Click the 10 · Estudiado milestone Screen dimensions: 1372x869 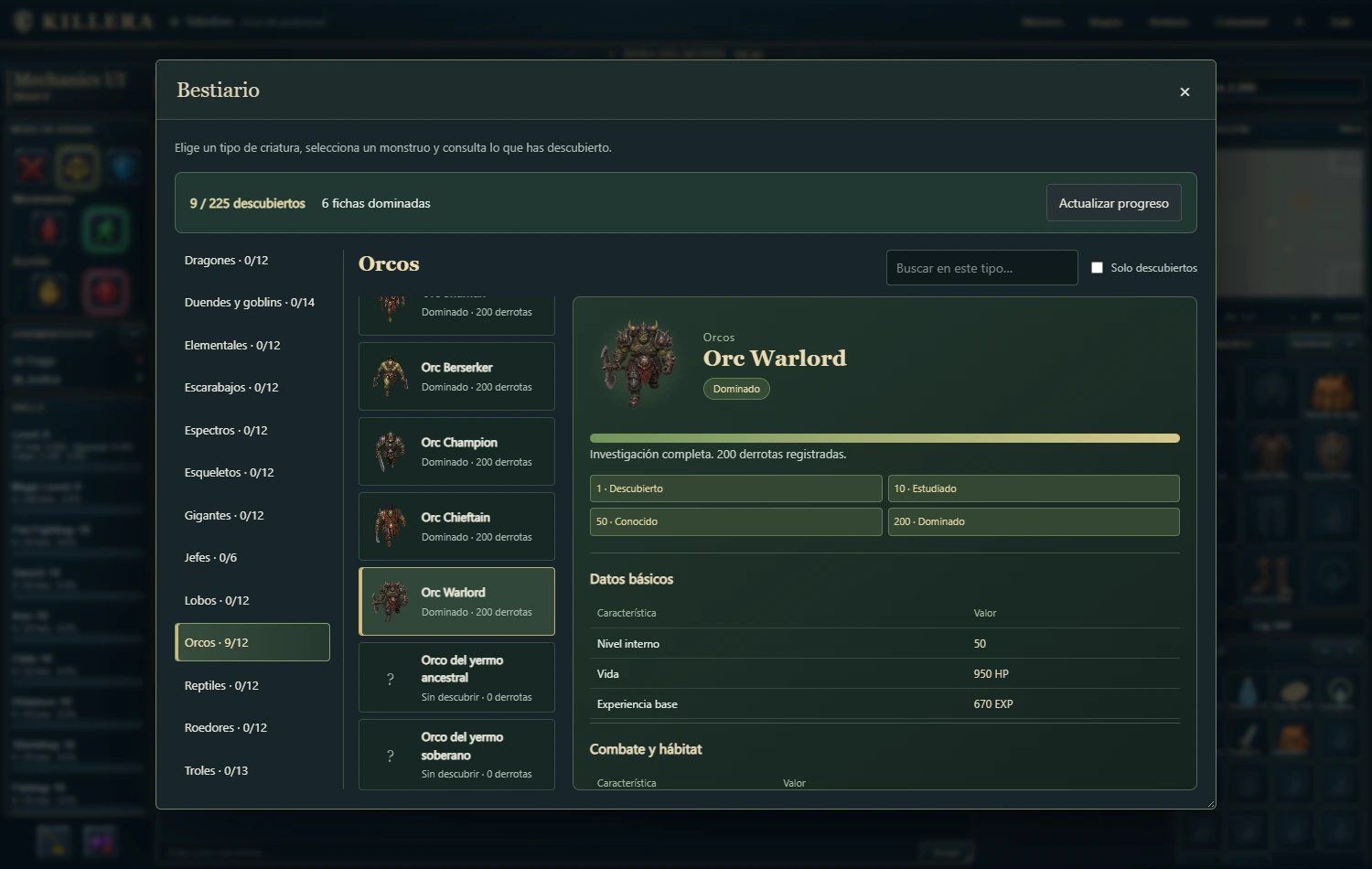(1034, 488)
